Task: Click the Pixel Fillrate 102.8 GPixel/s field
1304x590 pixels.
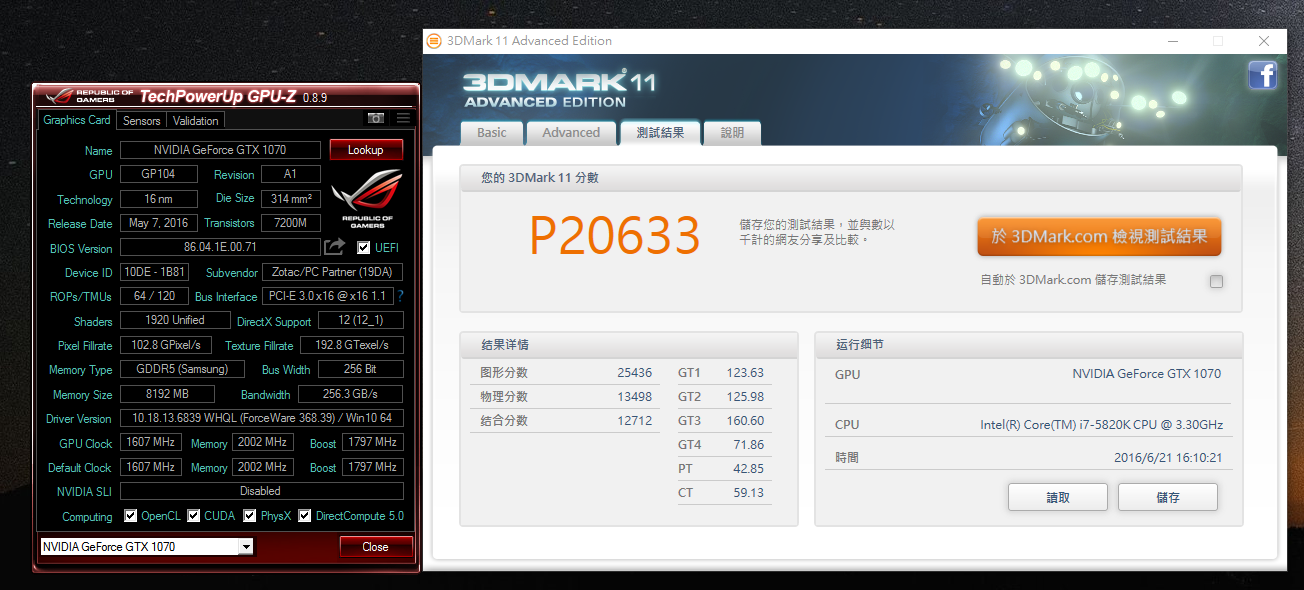Action: (167, 345)
